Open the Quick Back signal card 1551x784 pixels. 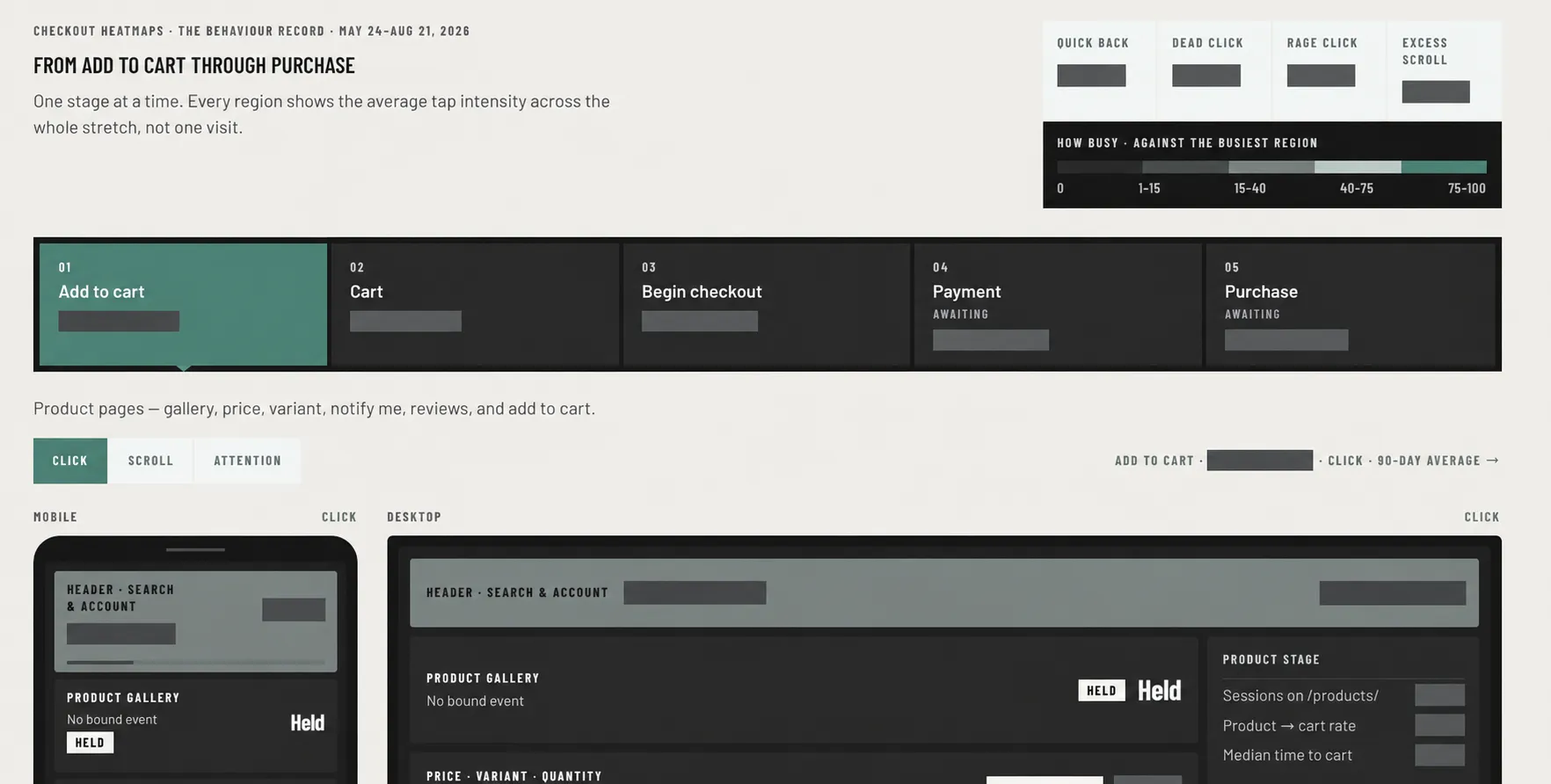(x=1099, y=70)
